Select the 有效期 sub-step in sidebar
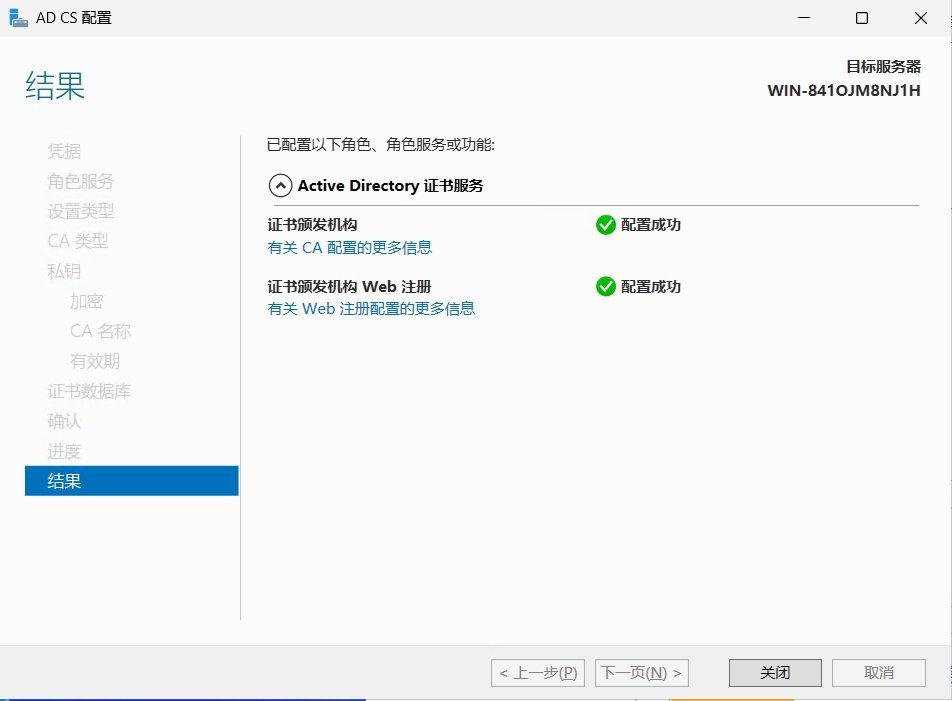This screenshot has height=701, width=952. pyautogui.click(x=95, y=361)
